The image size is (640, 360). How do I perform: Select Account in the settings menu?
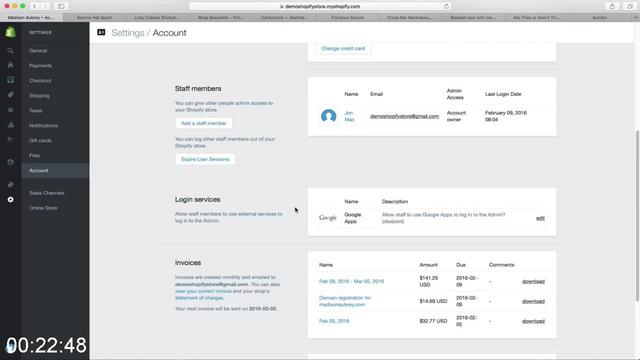coord(55,170)
